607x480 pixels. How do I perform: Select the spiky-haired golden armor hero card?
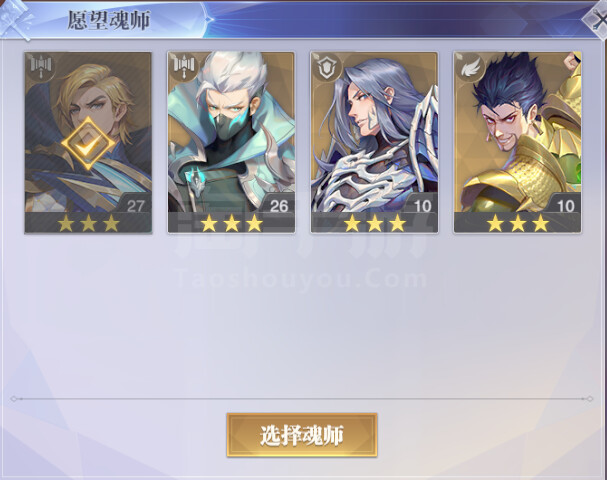click(518, 142)
